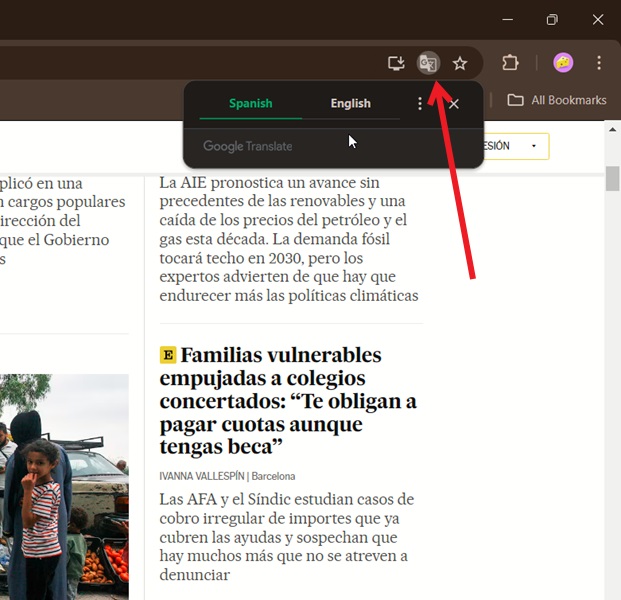Expand the session dropdown arrow
Viewport: 621px width, 600px height.
[533, 146]
